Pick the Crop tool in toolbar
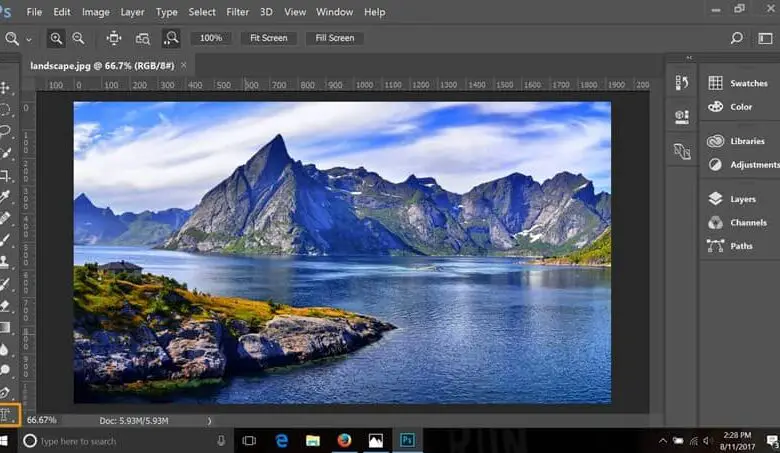780x453 pixels. click(x=6, y=176)
